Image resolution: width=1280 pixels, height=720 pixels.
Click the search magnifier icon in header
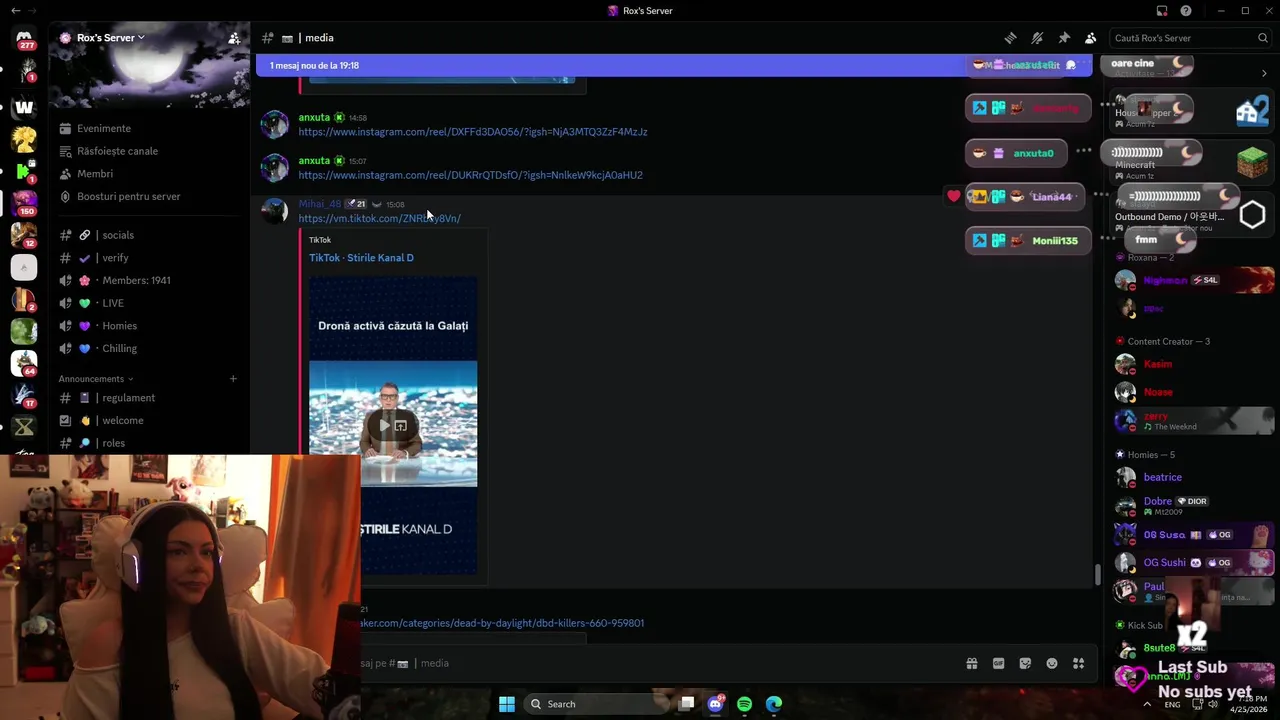click(1262, 38)
